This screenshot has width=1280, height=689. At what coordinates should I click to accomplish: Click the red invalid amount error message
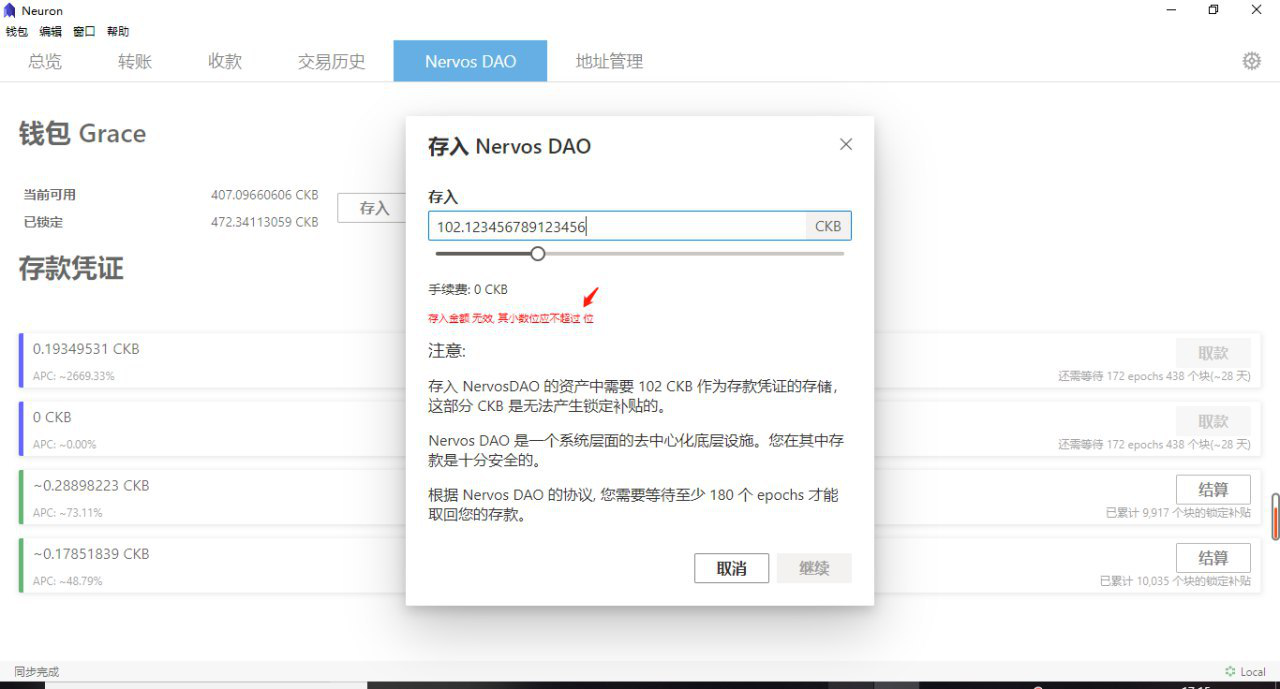[x=511, y=318]
